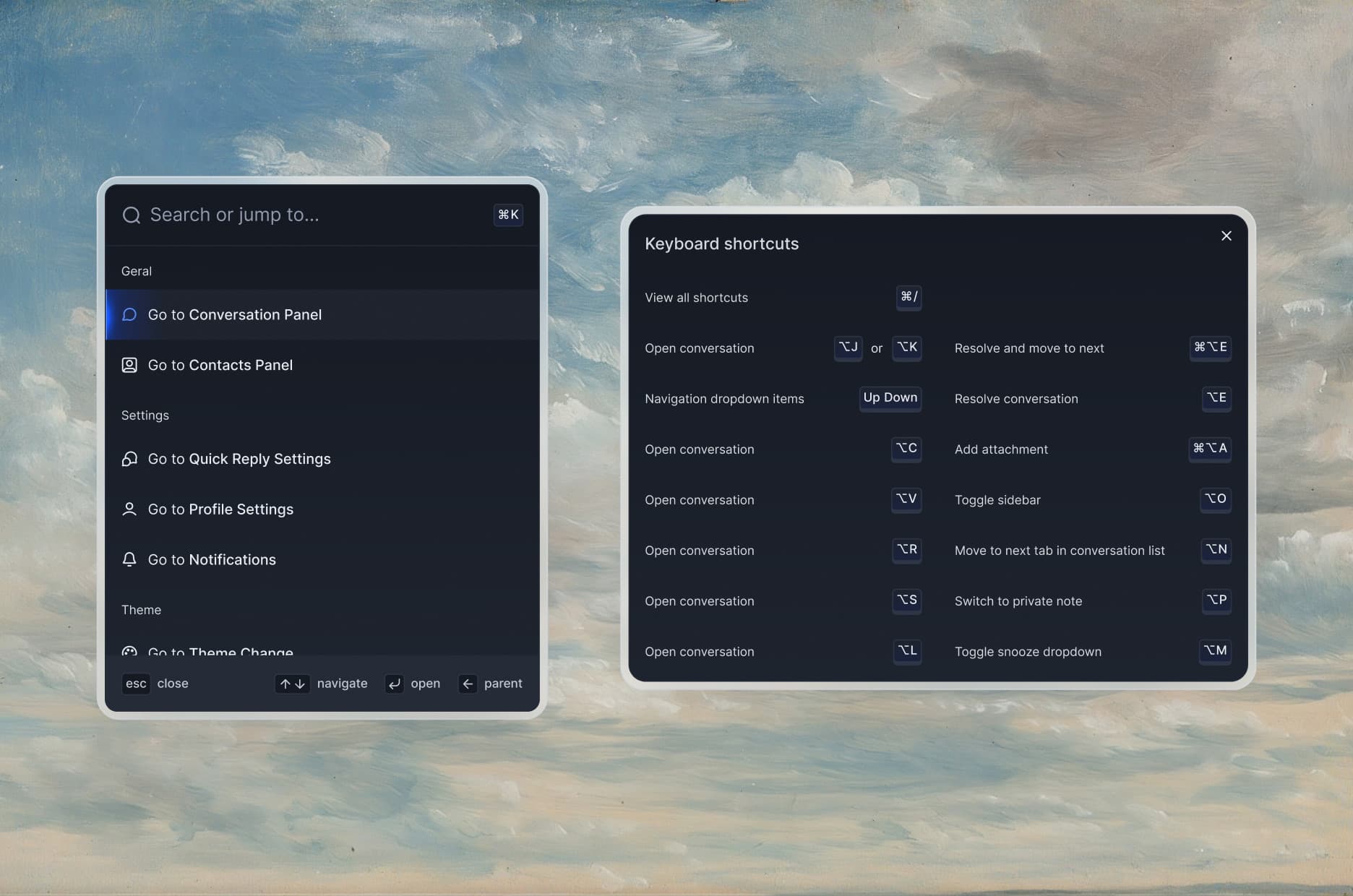Click the esc close key badge
The height and width of the screenshot is (896, 1353).
[136, 684]
